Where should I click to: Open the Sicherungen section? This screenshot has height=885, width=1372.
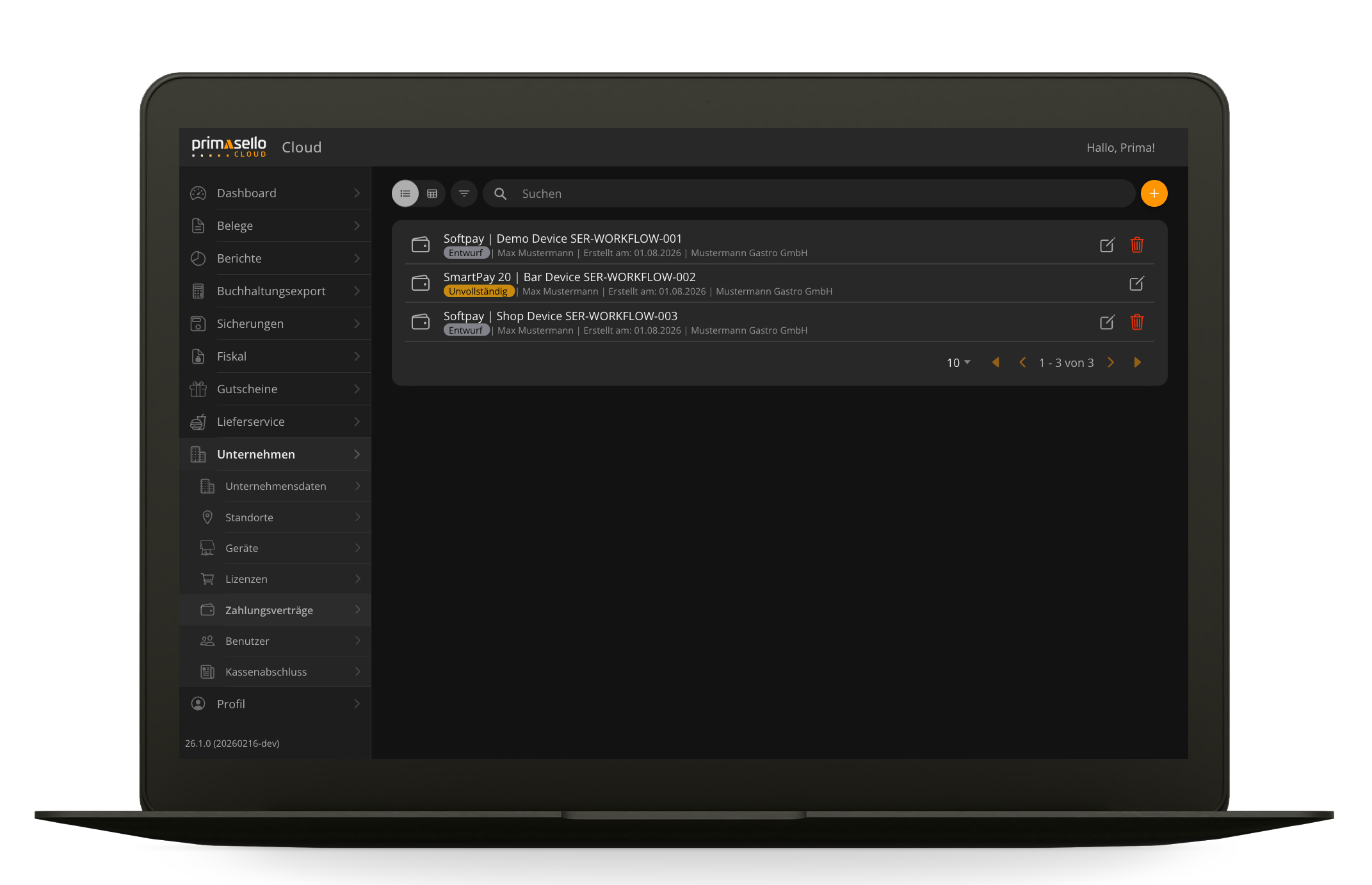(275, 323)
